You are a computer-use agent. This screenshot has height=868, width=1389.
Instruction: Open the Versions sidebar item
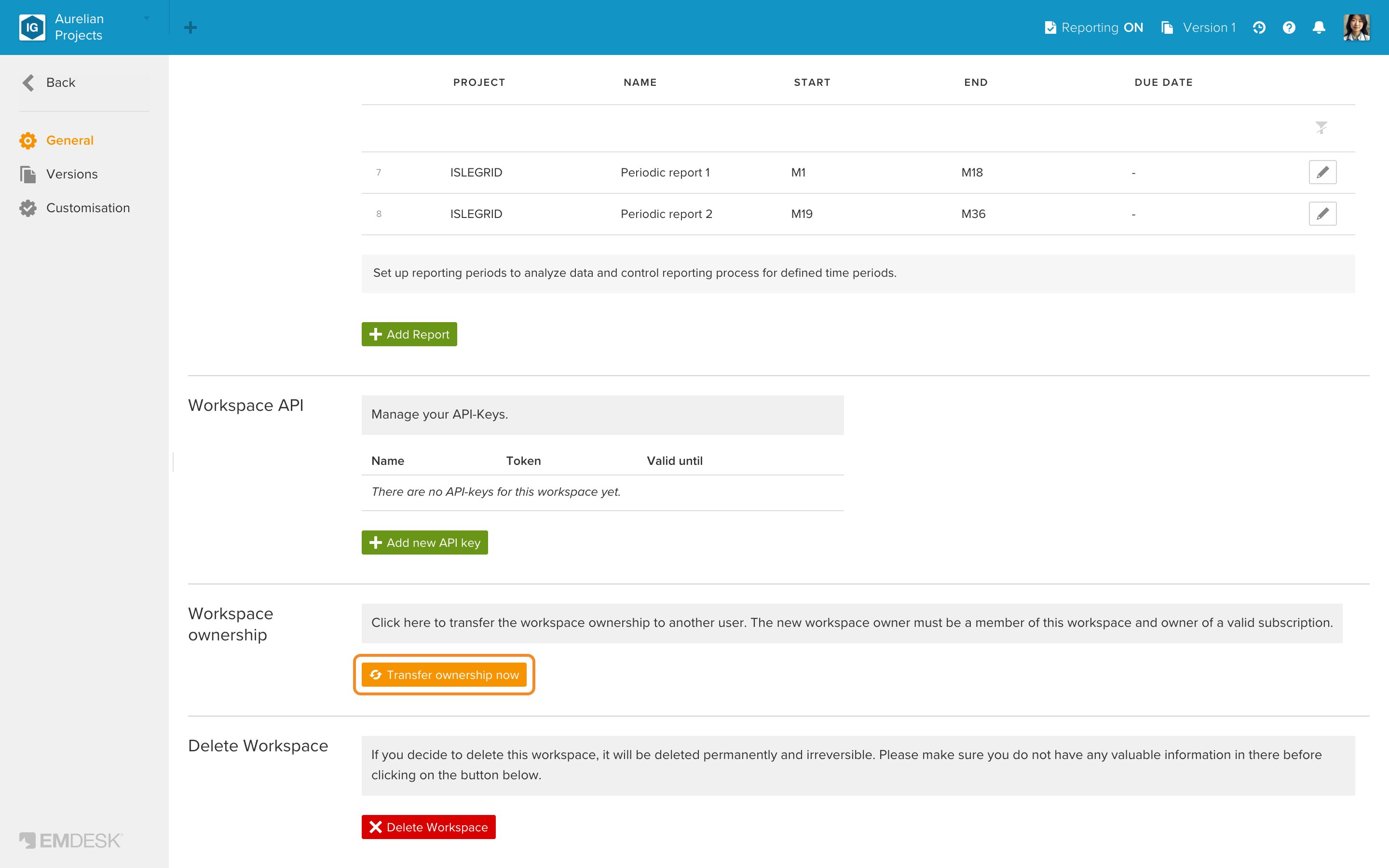tap(58, 174)
